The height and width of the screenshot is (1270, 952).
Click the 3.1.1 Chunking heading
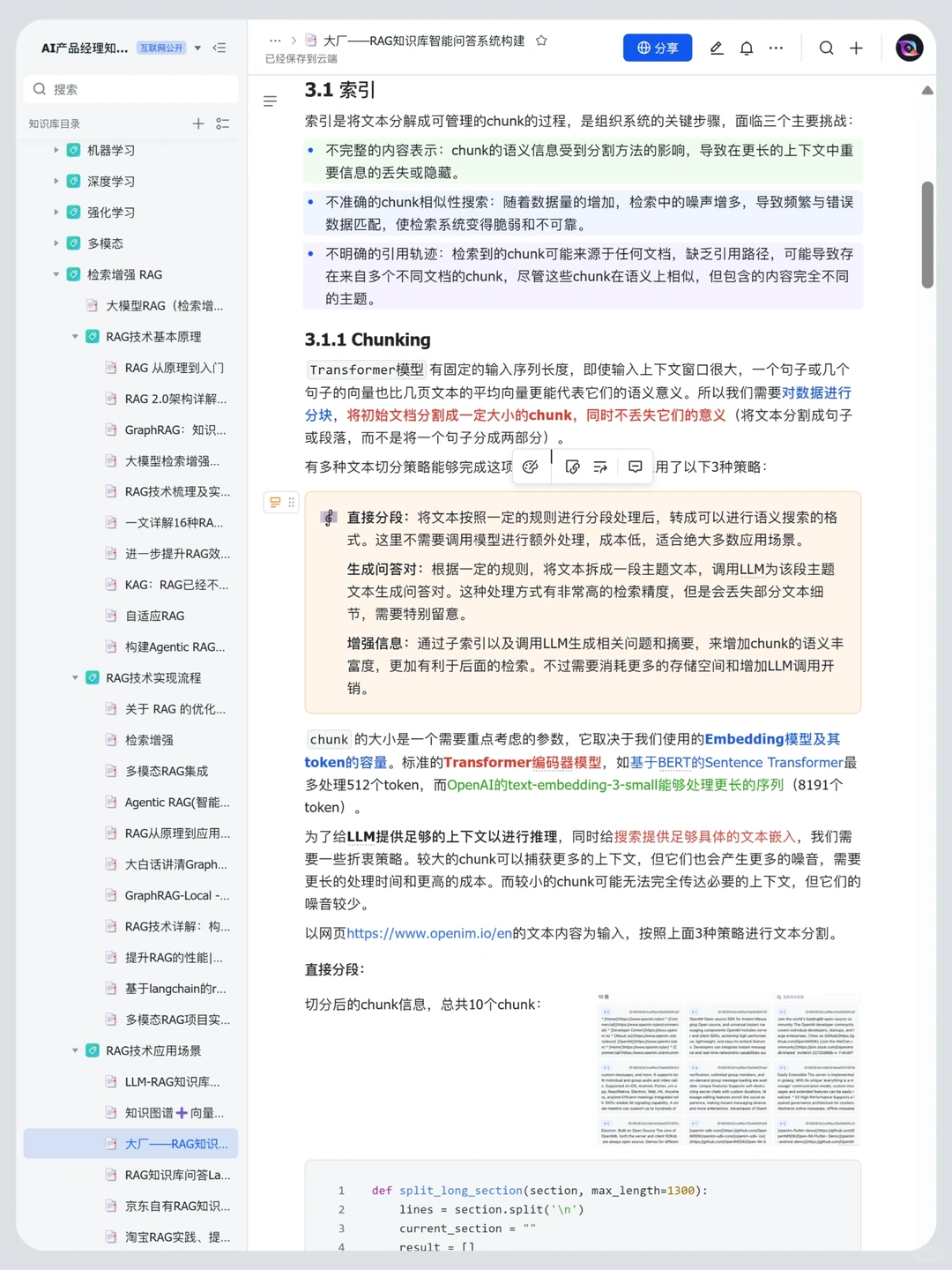point(368,340)
